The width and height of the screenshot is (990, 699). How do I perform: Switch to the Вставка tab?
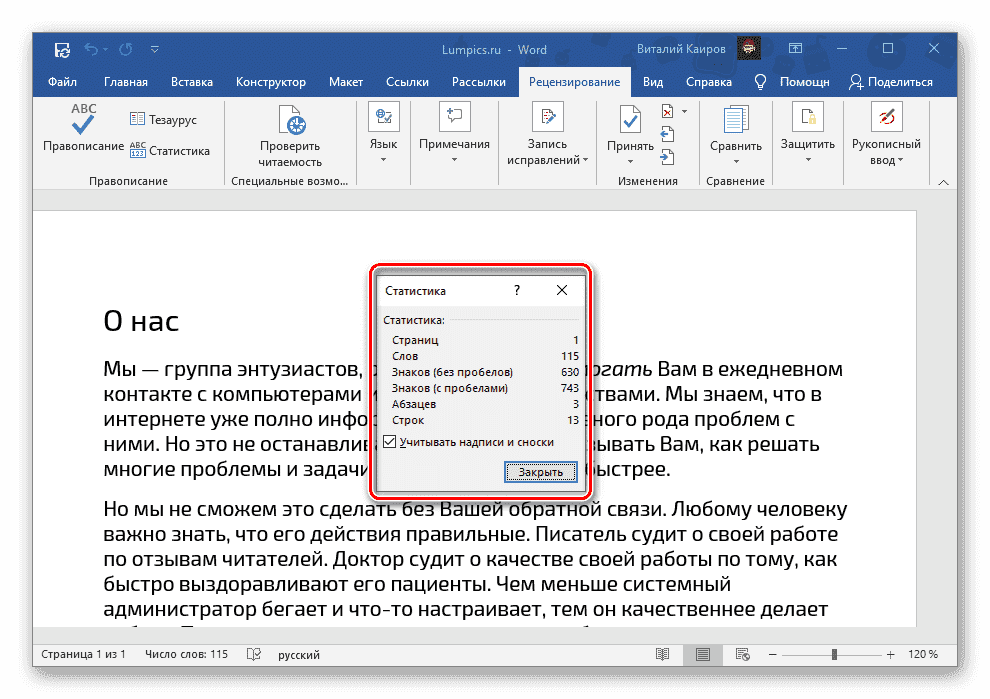click(x=192, y=82)
